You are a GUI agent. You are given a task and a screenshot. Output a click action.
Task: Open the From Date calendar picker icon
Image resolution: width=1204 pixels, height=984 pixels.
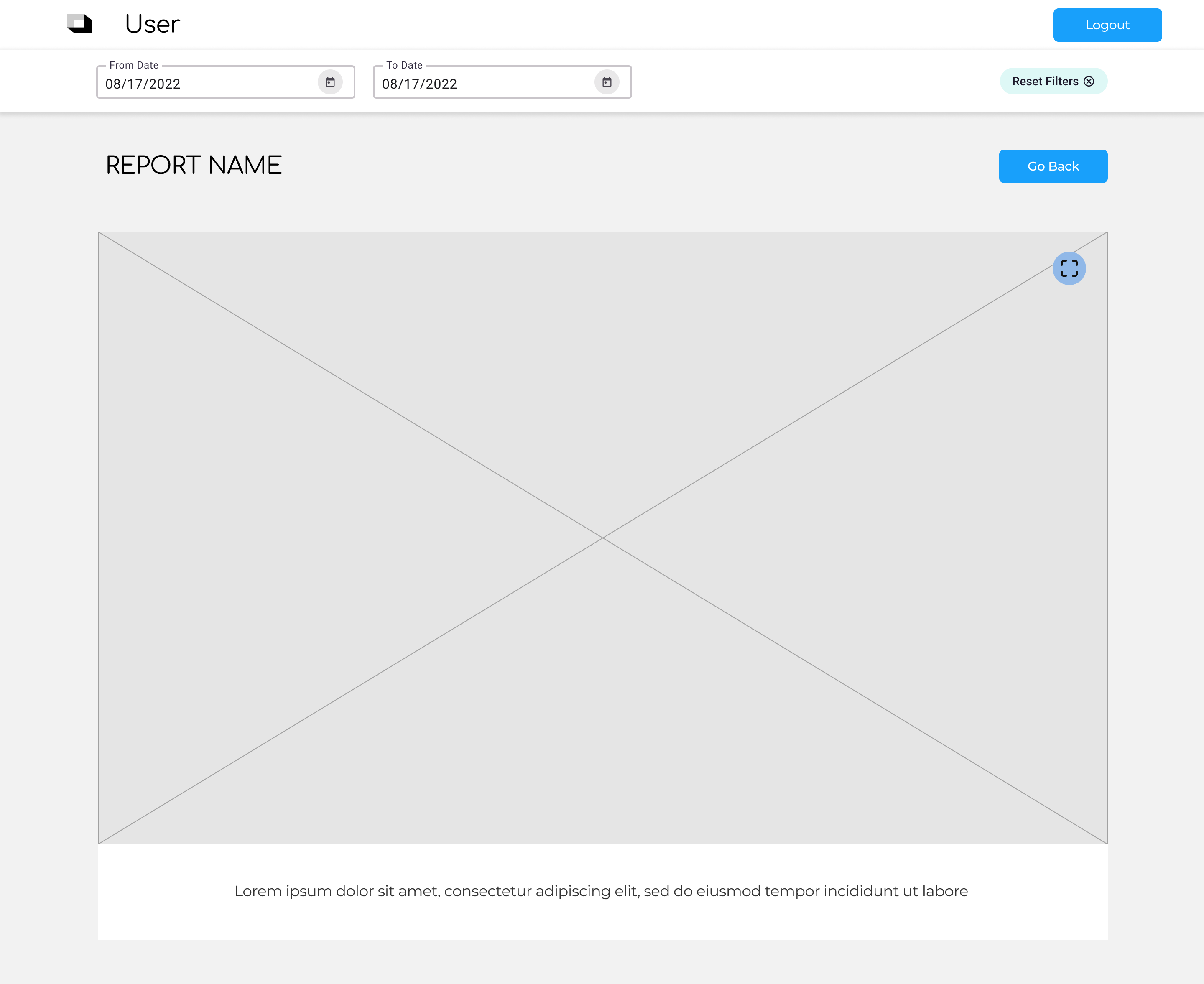tap(330, 82)
